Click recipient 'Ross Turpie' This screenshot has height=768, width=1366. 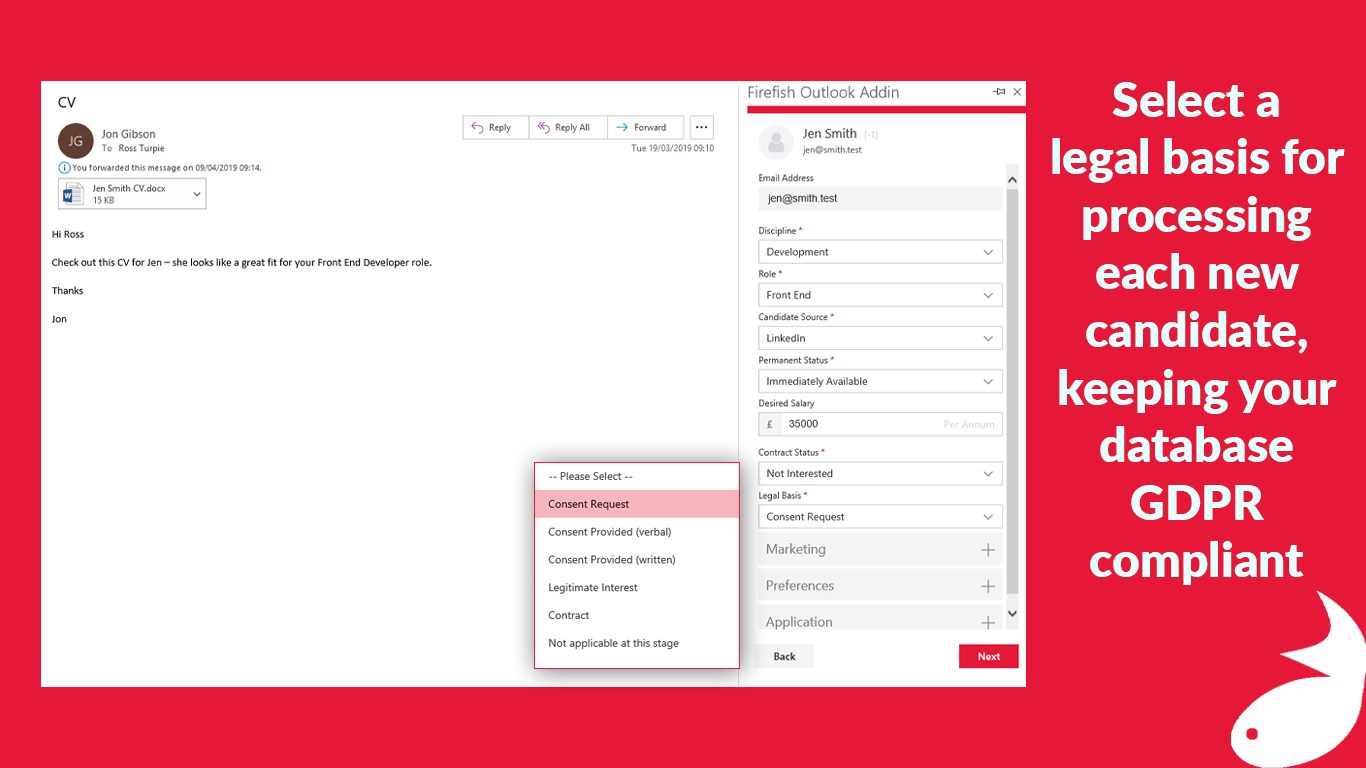click(141, 148)
